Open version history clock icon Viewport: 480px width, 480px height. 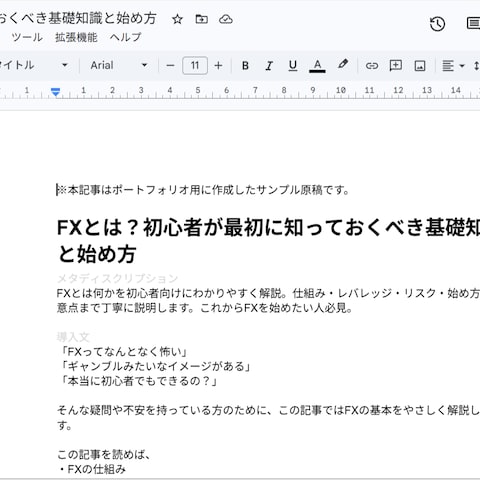tap(437, 24)
